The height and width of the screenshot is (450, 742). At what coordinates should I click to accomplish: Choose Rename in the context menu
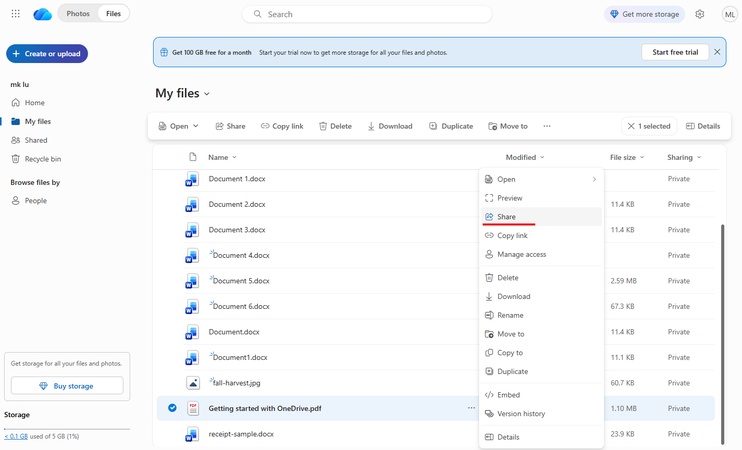541,315
